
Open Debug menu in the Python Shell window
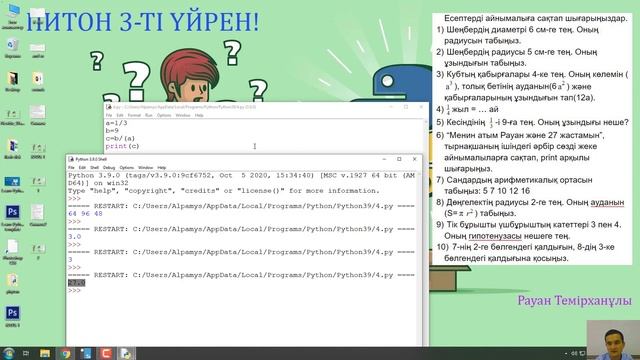point(109,168)
